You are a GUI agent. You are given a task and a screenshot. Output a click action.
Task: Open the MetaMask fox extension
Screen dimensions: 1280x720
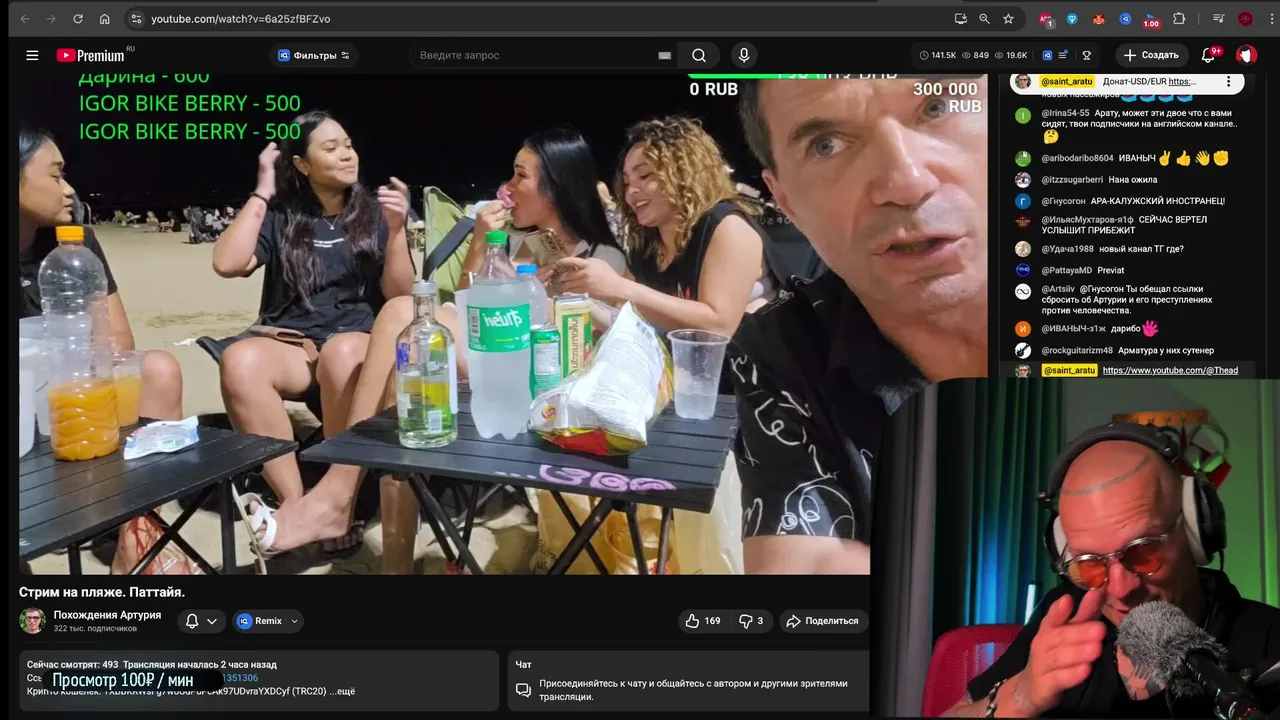[1099, 18]
